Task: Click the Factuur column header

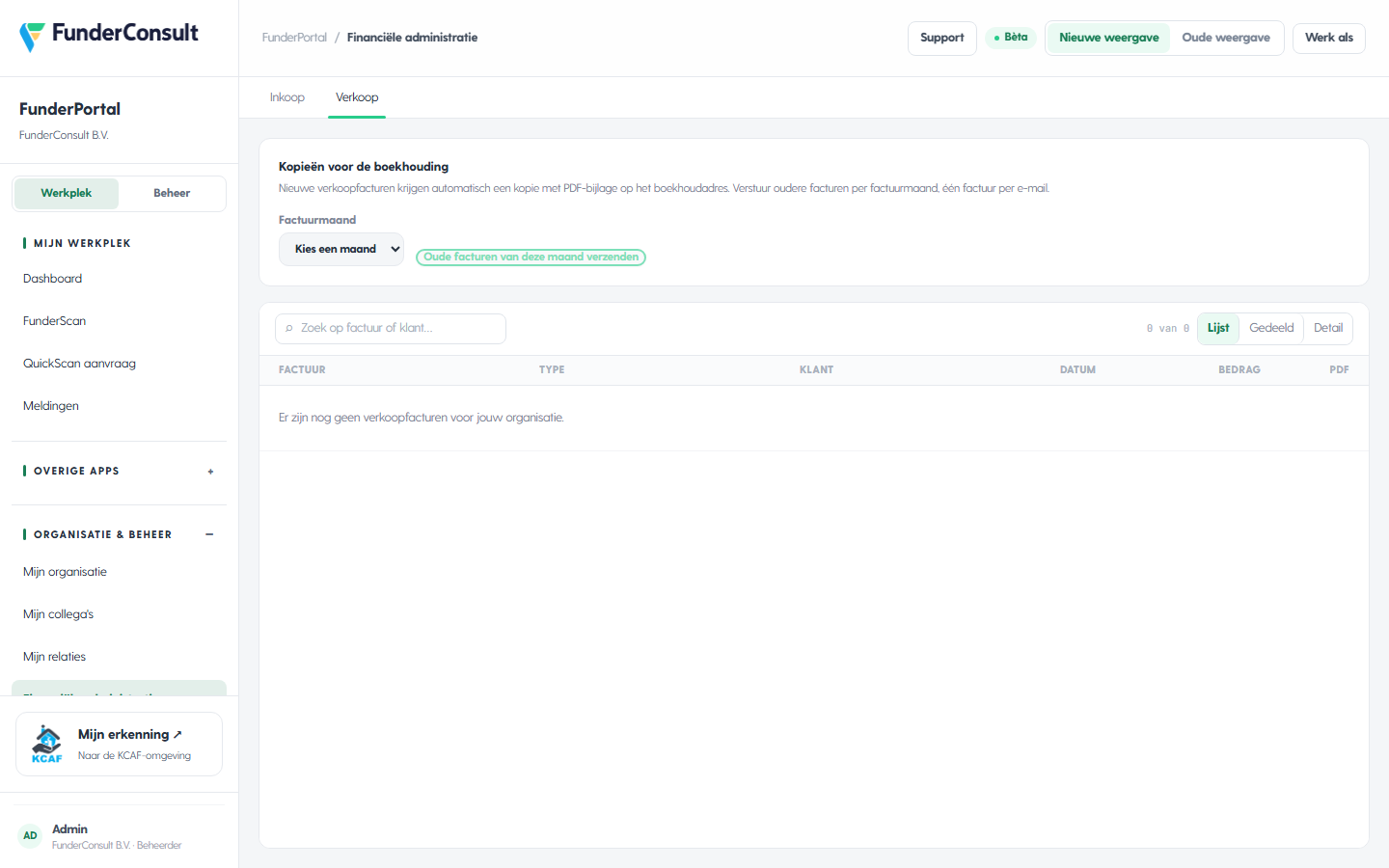Action: (x=302, y=370)
